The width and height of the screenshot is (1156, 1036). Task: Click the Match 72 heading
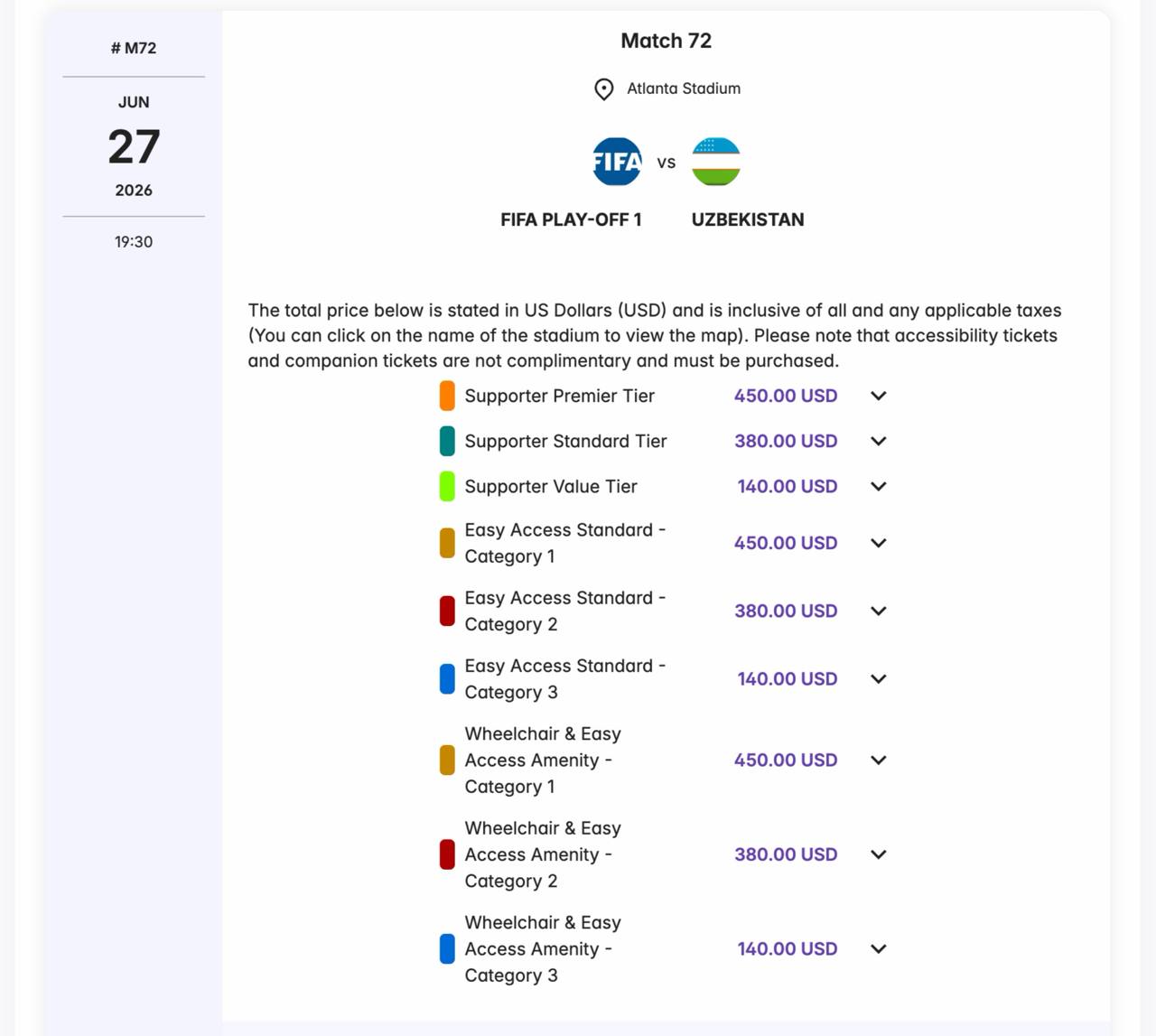(666, 41)
